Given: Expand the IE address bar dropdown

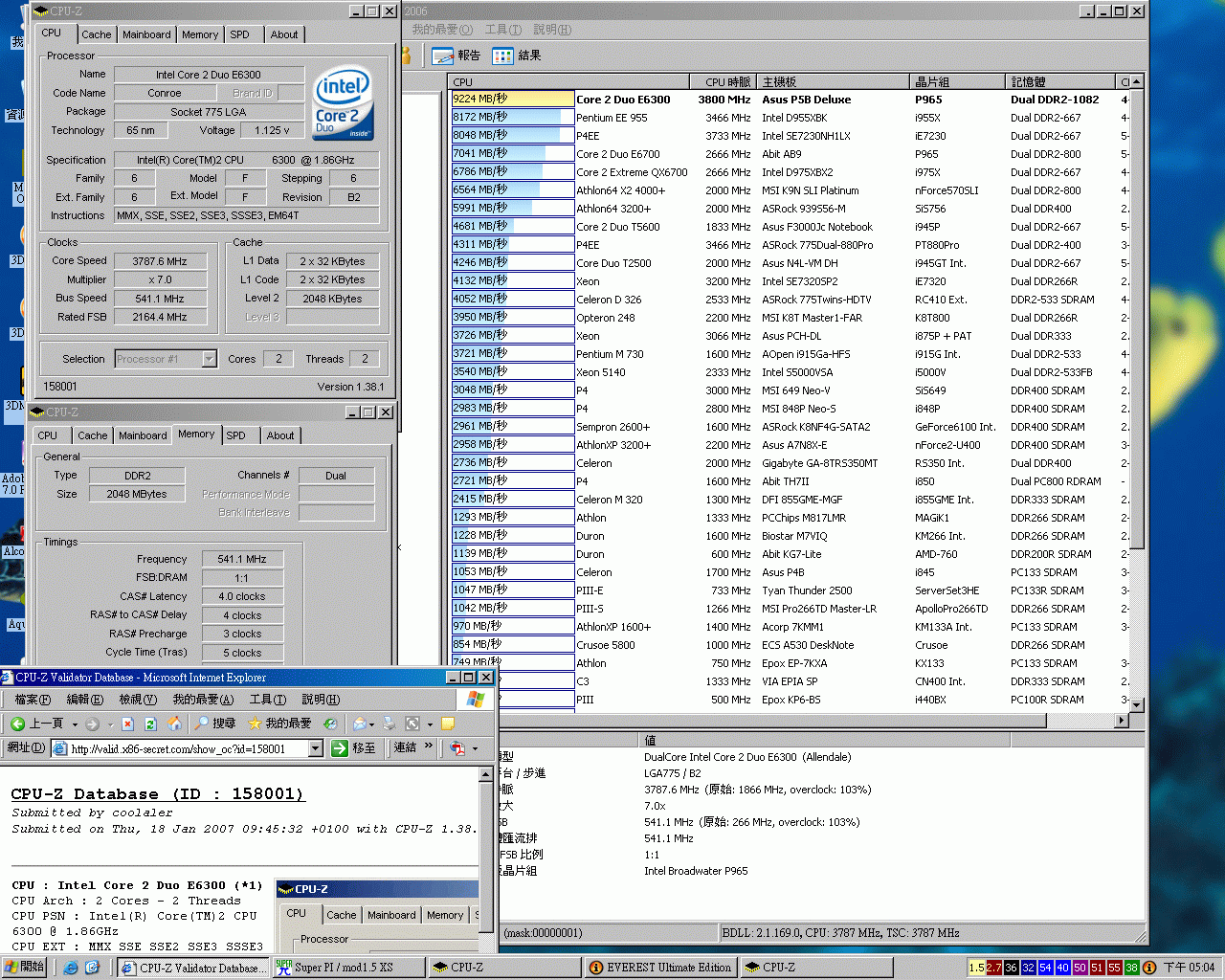Looking at the screenshot, I should point(315,748).
